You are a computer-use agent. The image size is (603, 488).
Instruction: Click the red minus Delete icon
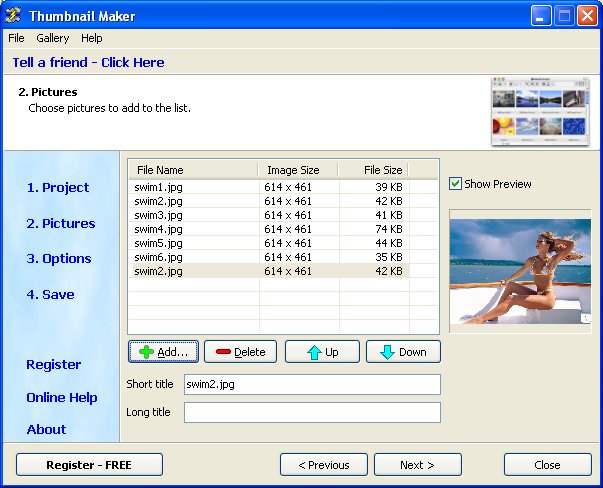tap(223, 351)
